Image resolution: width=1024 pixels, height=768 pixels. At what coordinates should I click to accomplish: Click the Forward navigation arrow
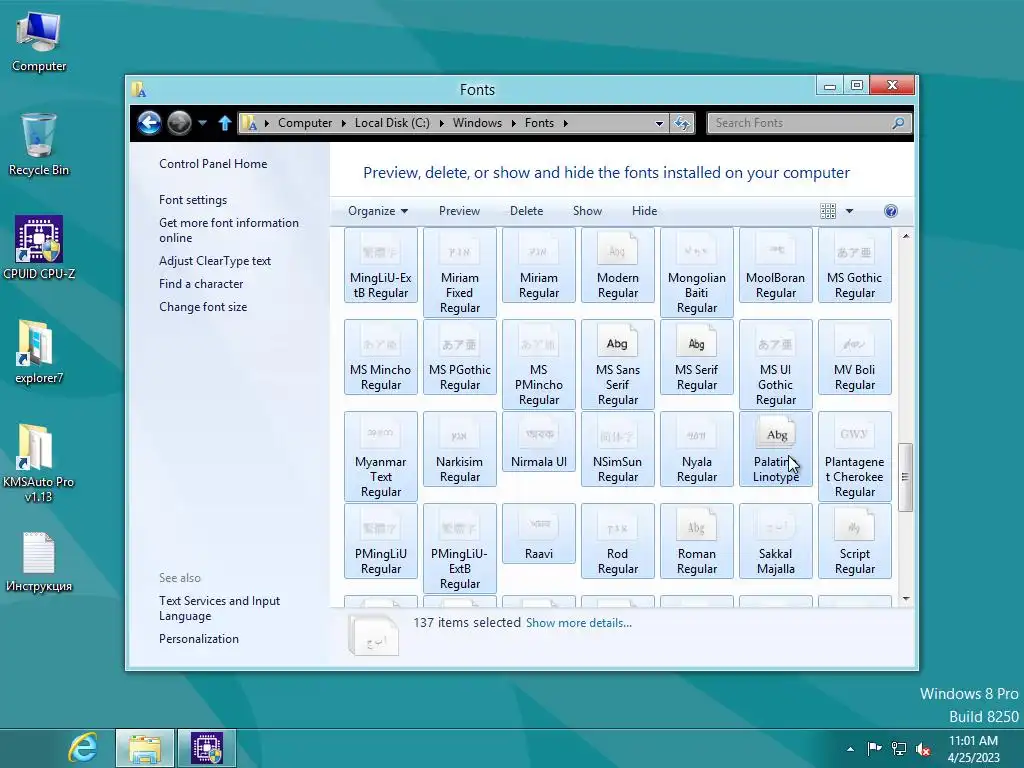point(179,122)
